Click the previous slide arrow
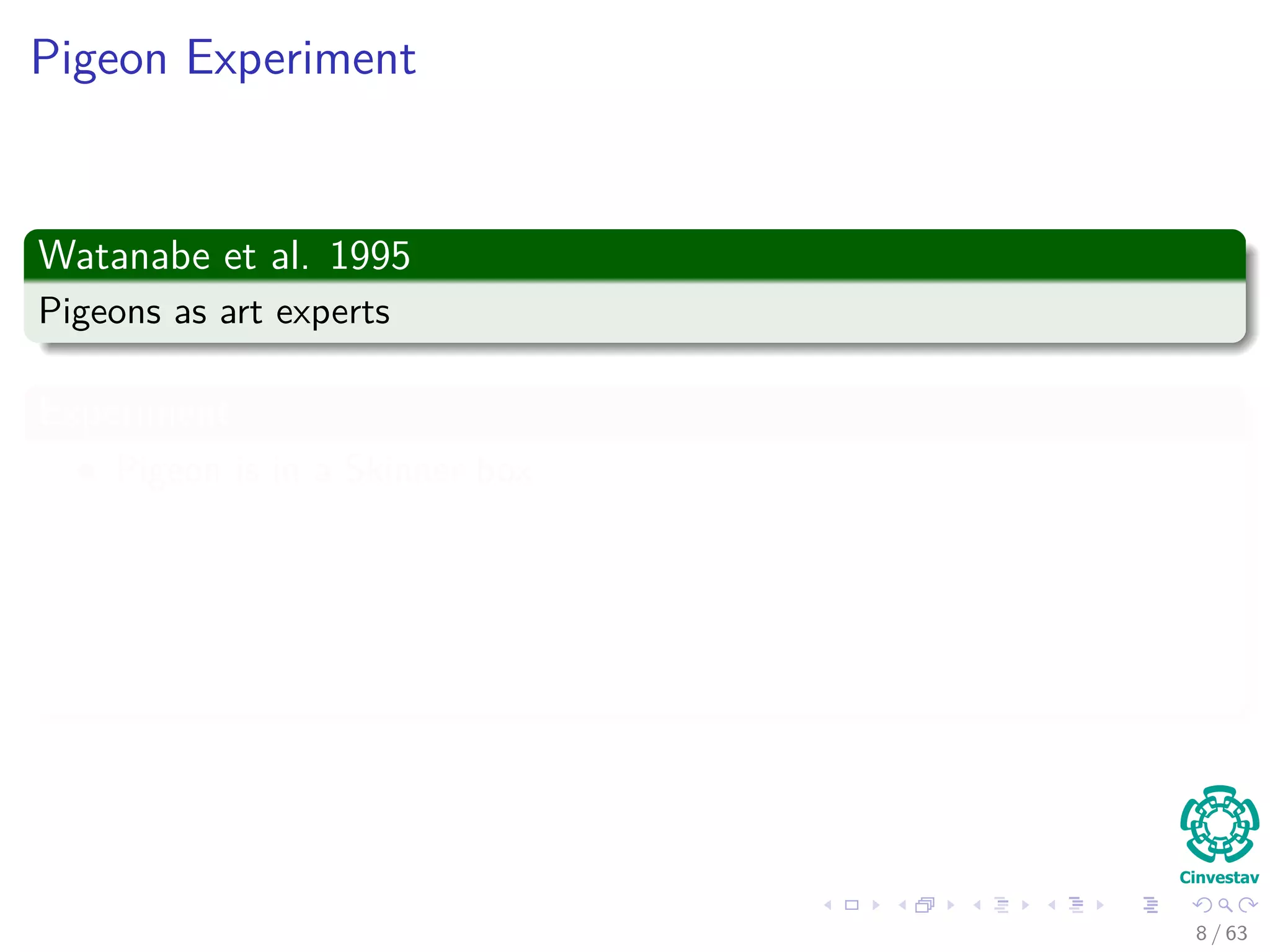 click(828, 906)
